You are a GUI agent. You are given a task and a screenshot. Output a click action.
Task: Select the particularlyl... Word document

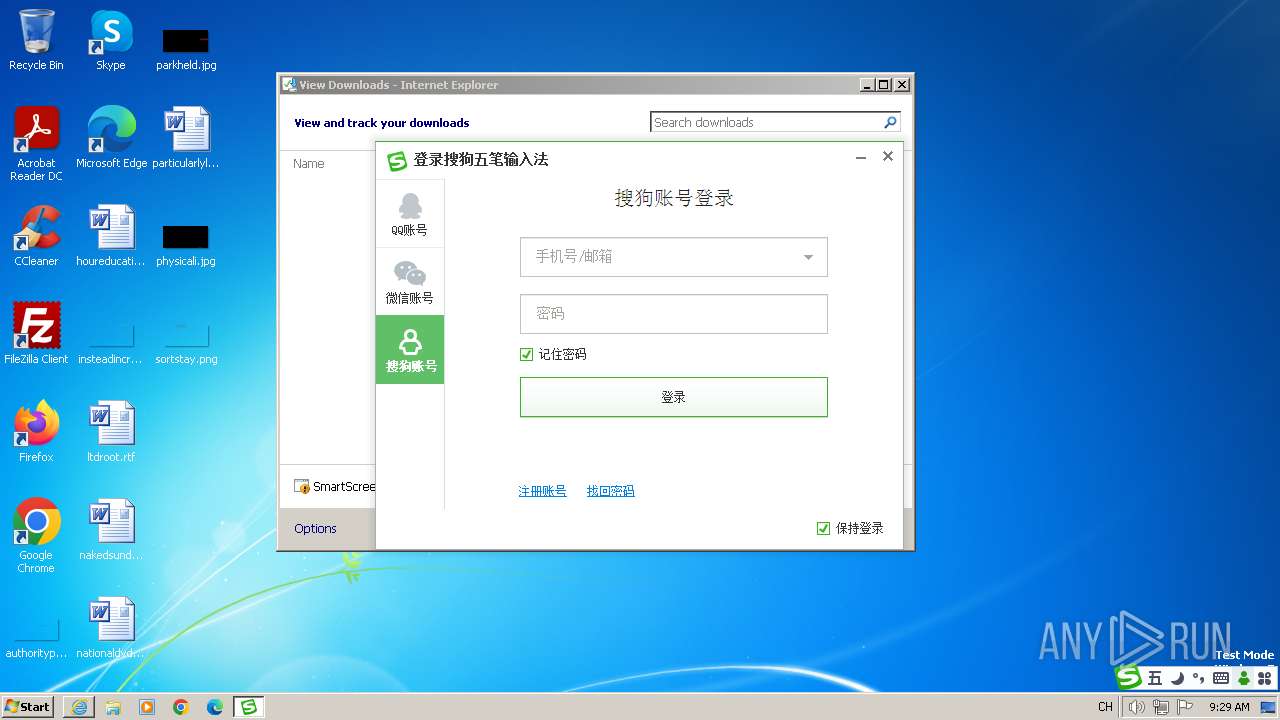pyautogui.click(x=186, y=138)
